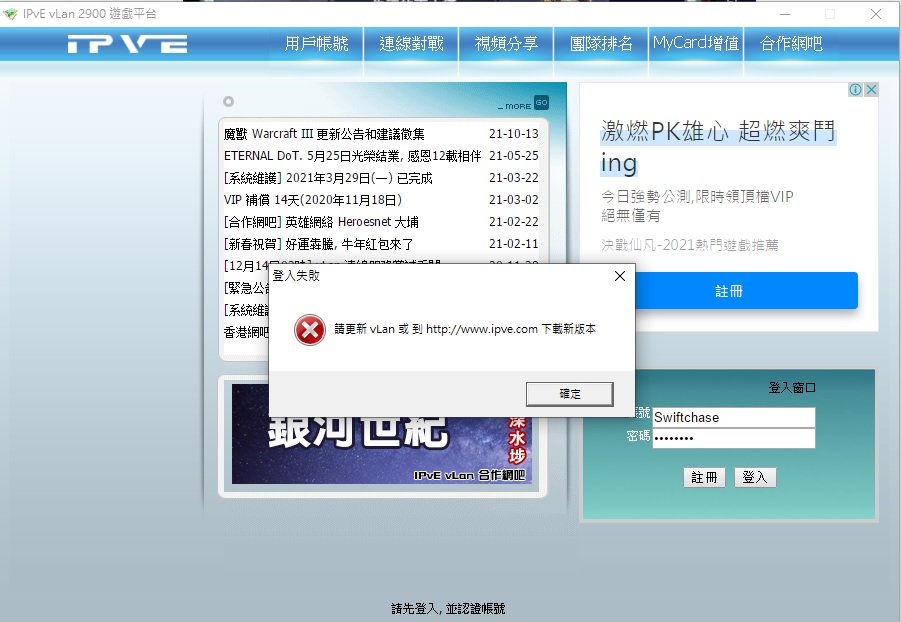This screenshot has height=622, width=901.
Task: Click the IPvE vLan app icon in the title bar
Action: [x=10, y=14]
